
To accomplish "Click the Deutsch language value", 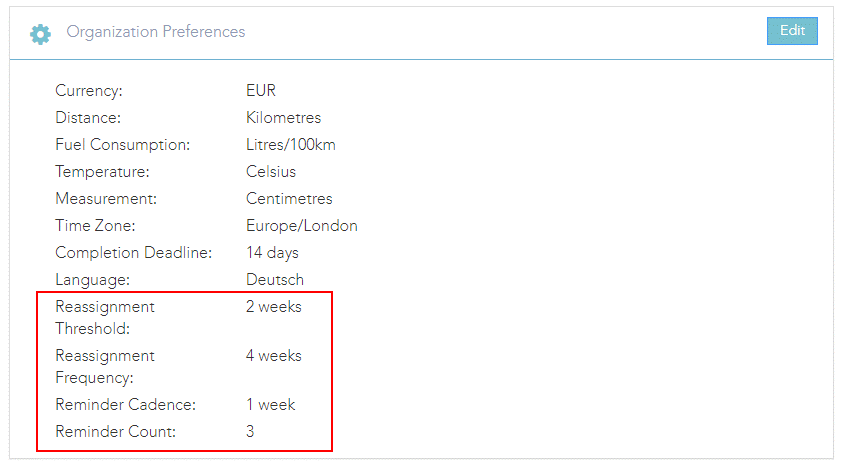I will pos(275,280).
